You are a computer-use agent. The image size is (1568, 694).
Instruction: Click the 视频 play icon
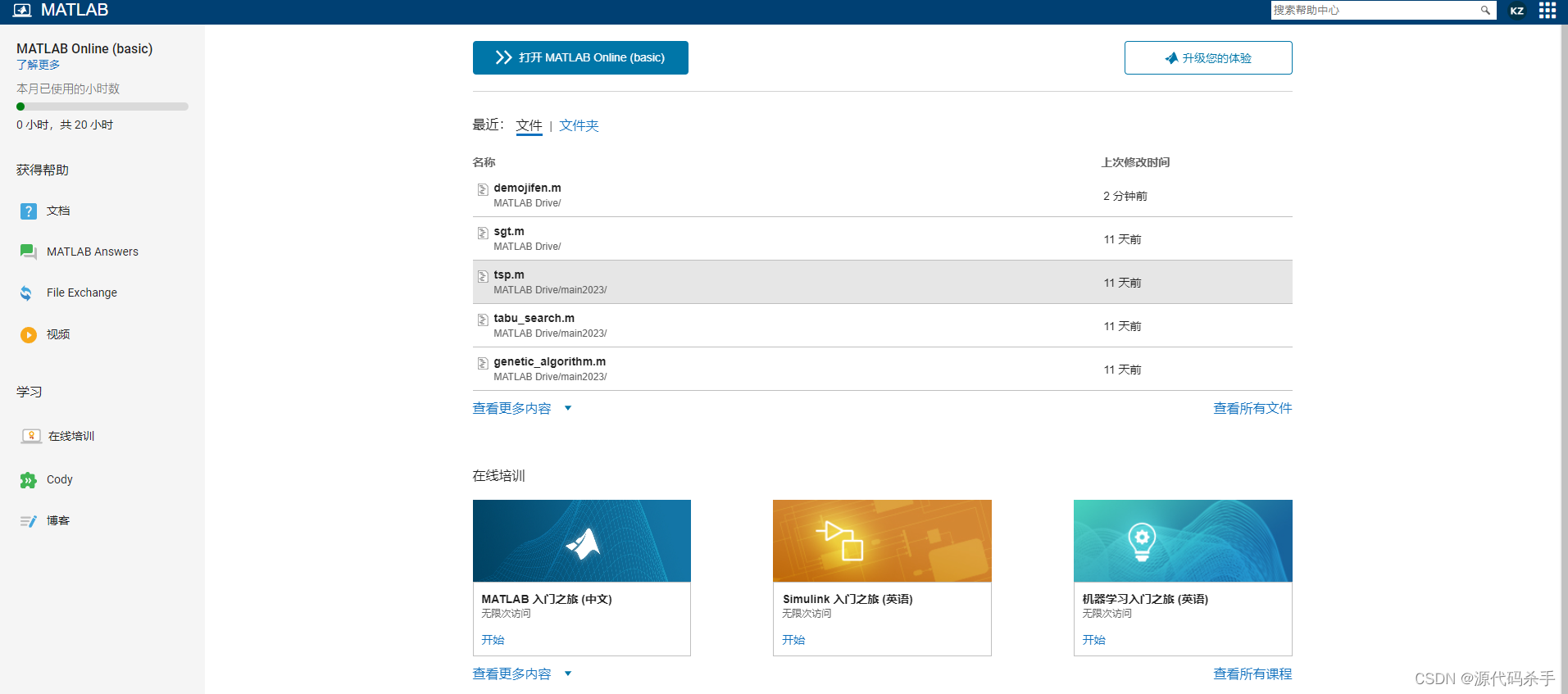click(x=29, y=334)
